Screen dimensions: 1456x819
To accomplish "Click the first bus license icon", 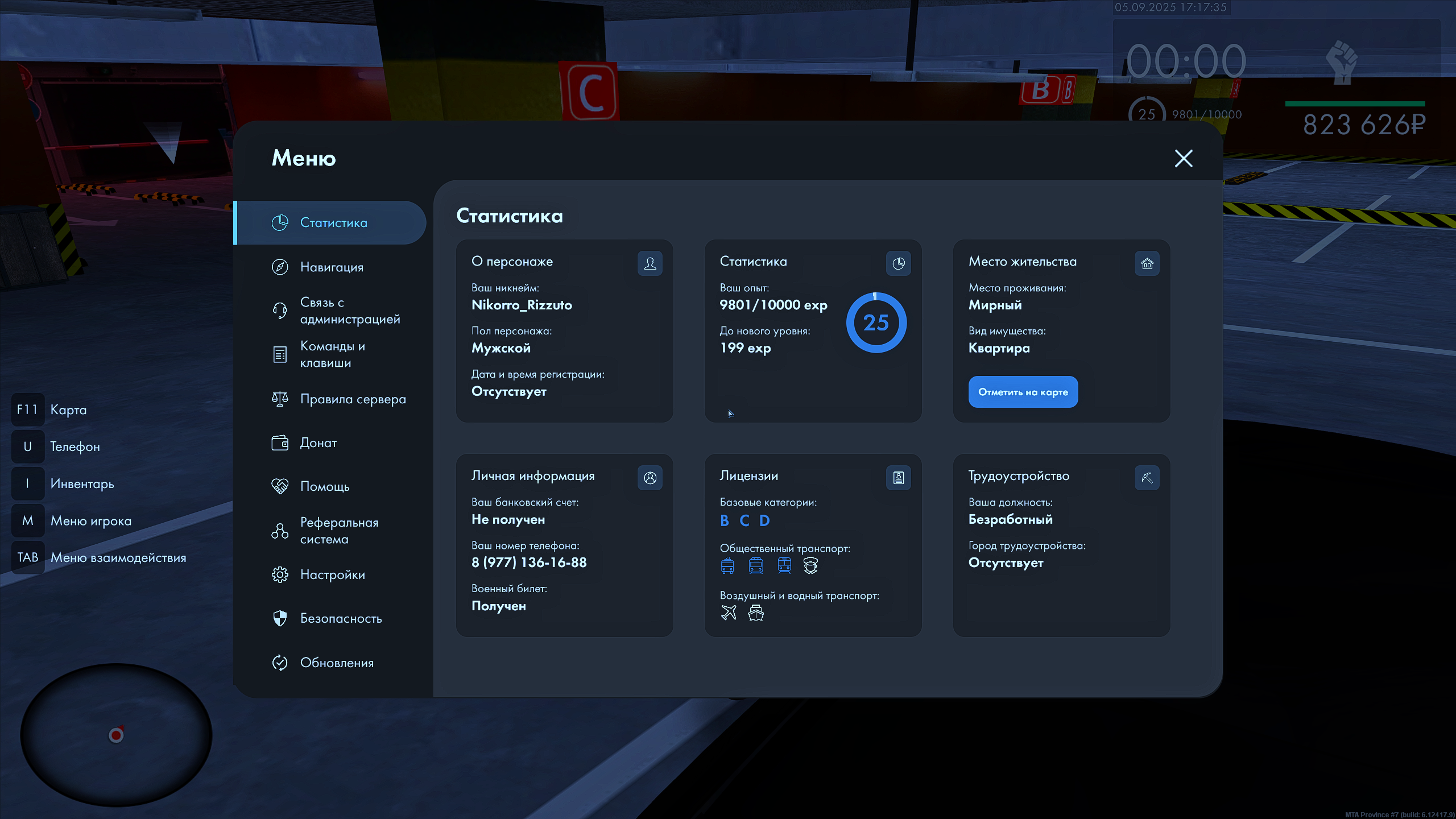I will (727, 565).
